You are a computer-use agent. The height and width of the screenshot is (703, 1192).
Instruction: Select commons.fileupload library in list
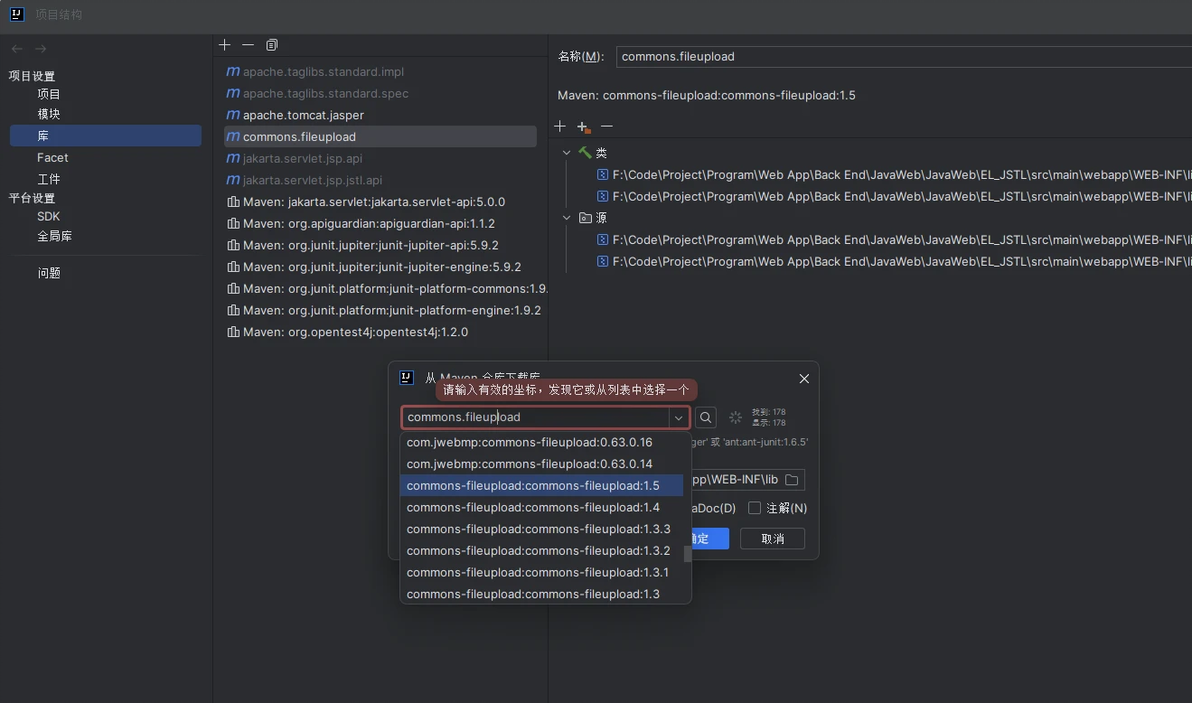click(380, 137)
